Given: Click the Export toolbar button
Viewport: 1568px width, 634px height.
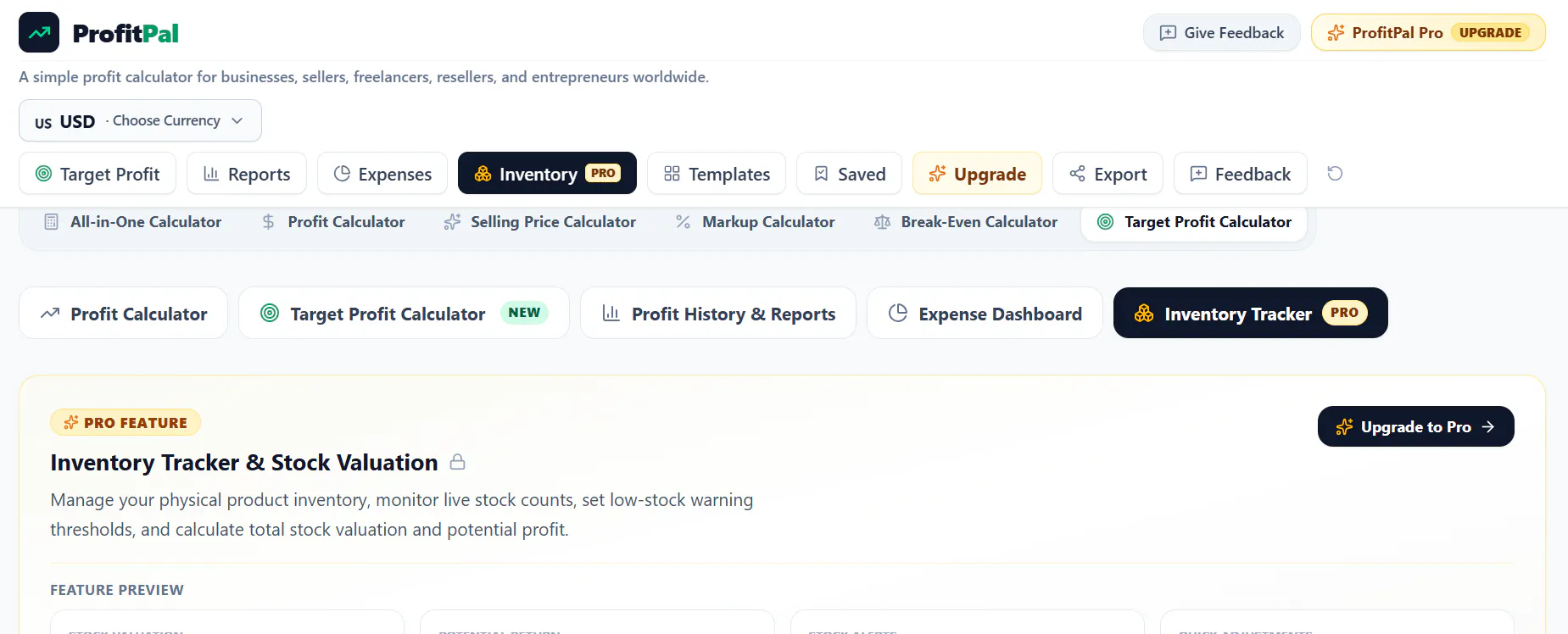Looking at the screenshot, I should tap(1108, 174).
